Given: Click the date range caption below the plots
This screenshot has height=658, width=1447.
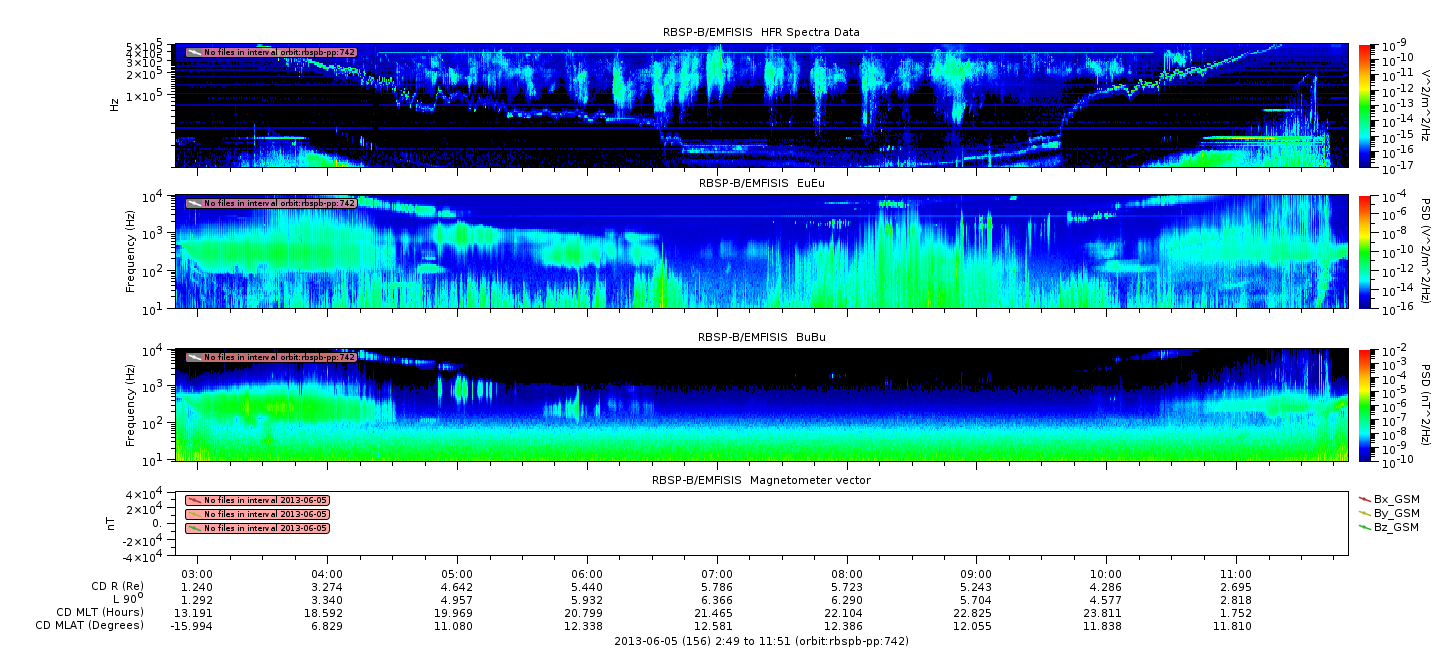Looking at the screenshot, I should (760, 641).
